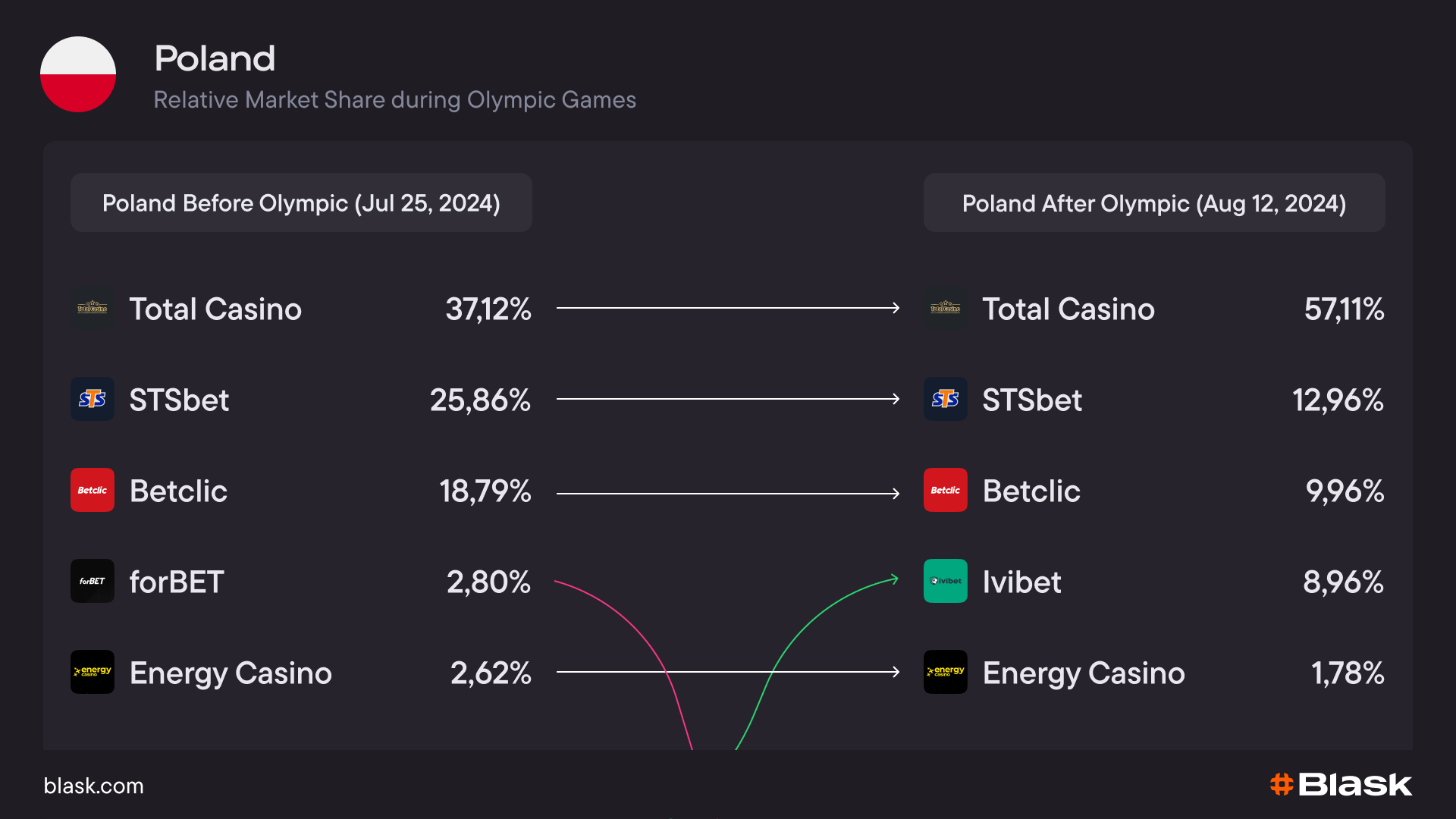Click the left Betclic red logo icon
Screen dimensions: 1456x819
point(93,490)
